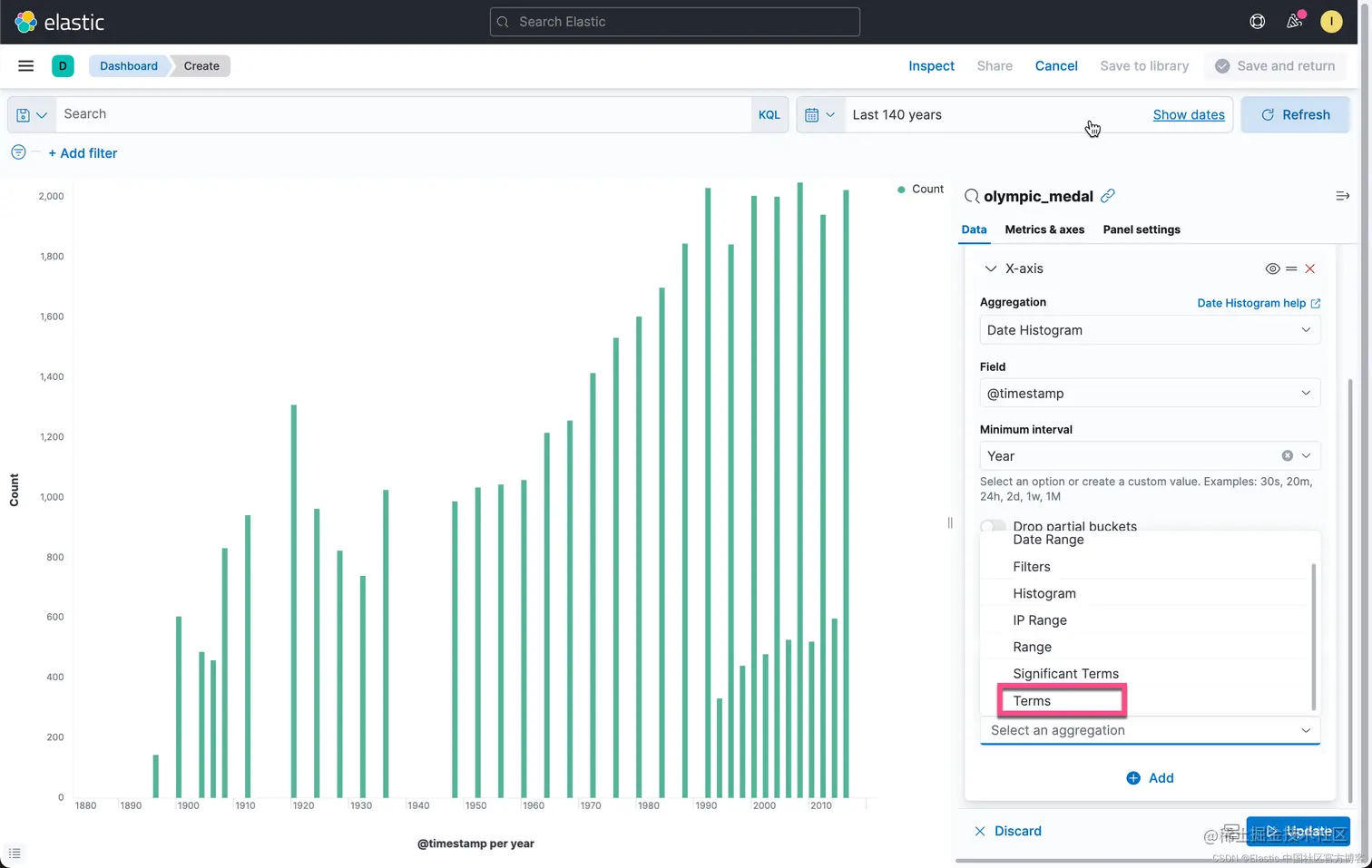The width and height of the screenshot is (1372, 868).
Task: Collapse the editor sidebar arrow icon
Action: 1343,196
